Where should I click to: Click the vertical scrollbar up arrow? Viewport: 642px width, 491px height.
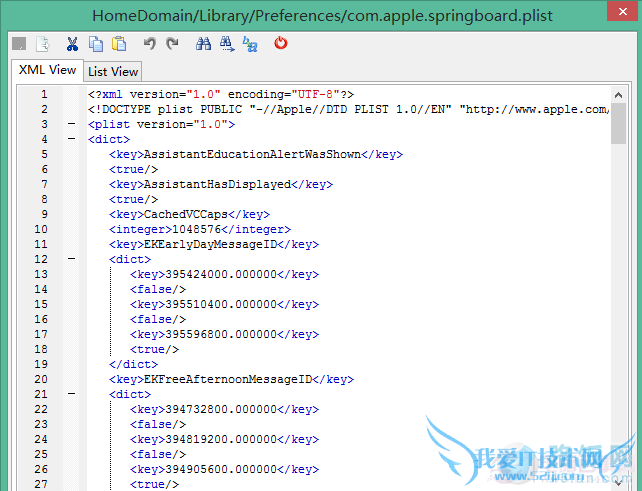coord(618,95)
